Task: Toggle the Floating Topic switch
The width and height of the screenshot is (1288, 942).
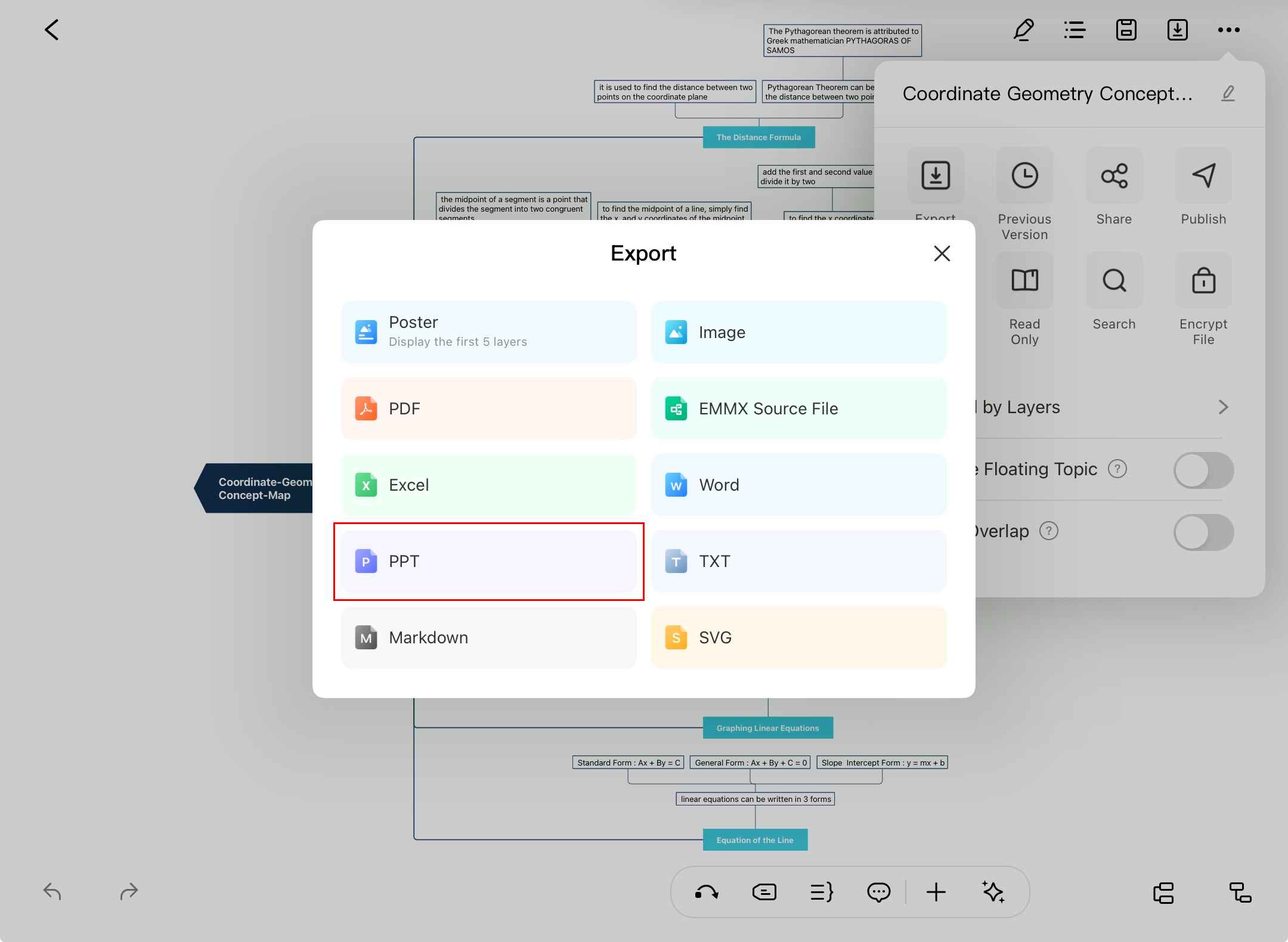Action: click(x=1203, y=470)
